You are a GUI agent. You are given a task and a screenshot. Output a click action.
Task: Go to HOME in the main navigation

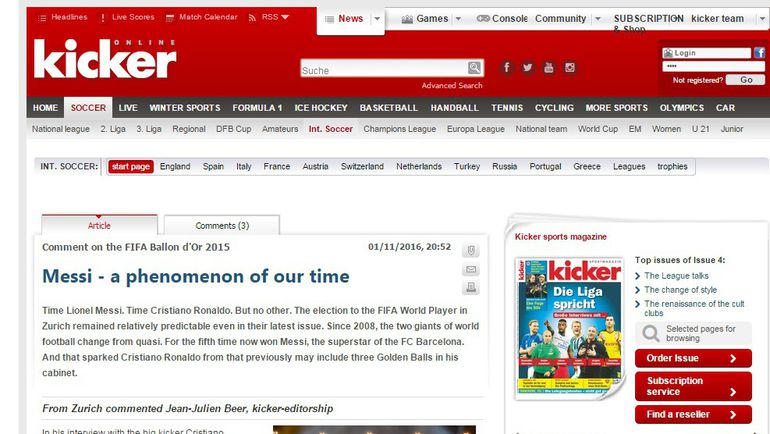(45, 108)
